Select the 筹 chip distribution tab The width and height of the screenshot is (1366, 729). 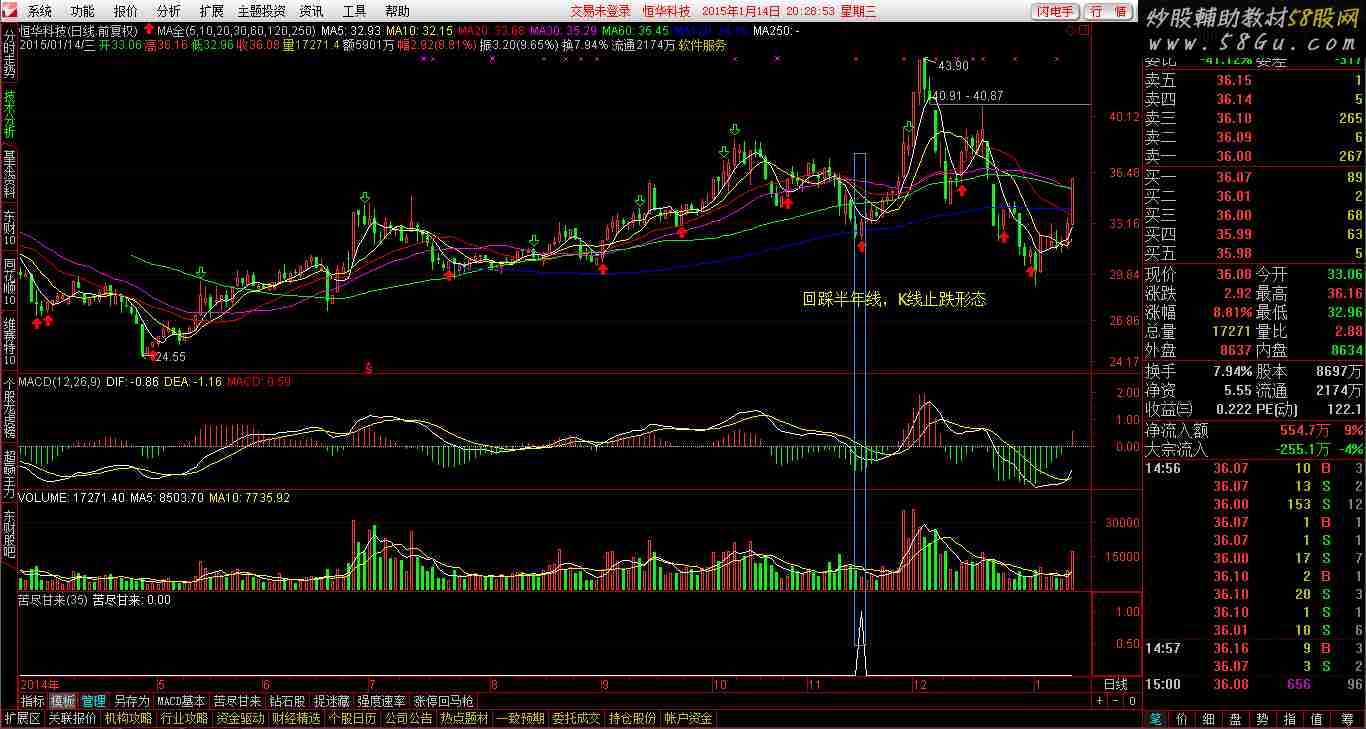[1347, 718]
